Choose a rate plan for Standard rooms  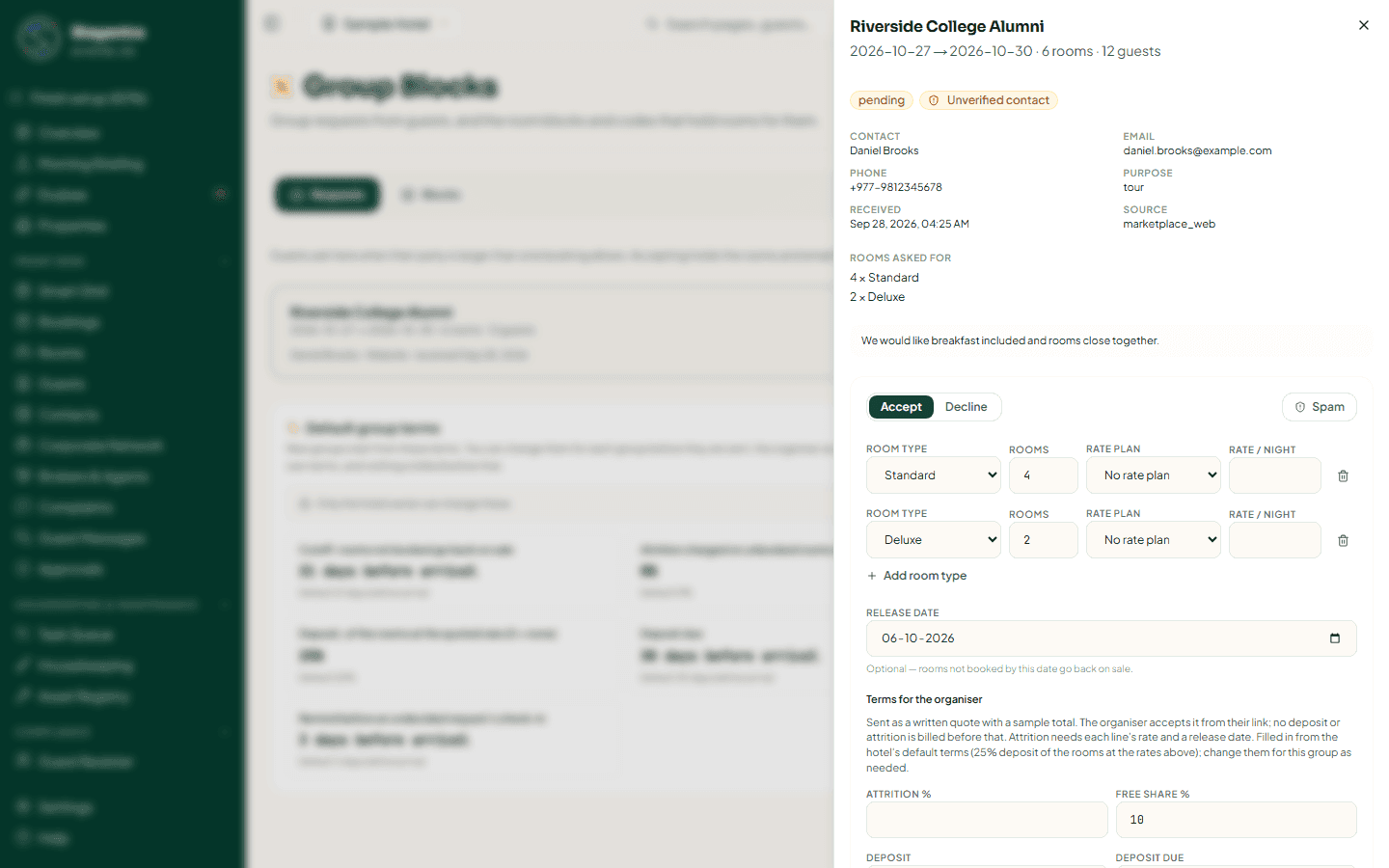click(x=1154, y=475)
